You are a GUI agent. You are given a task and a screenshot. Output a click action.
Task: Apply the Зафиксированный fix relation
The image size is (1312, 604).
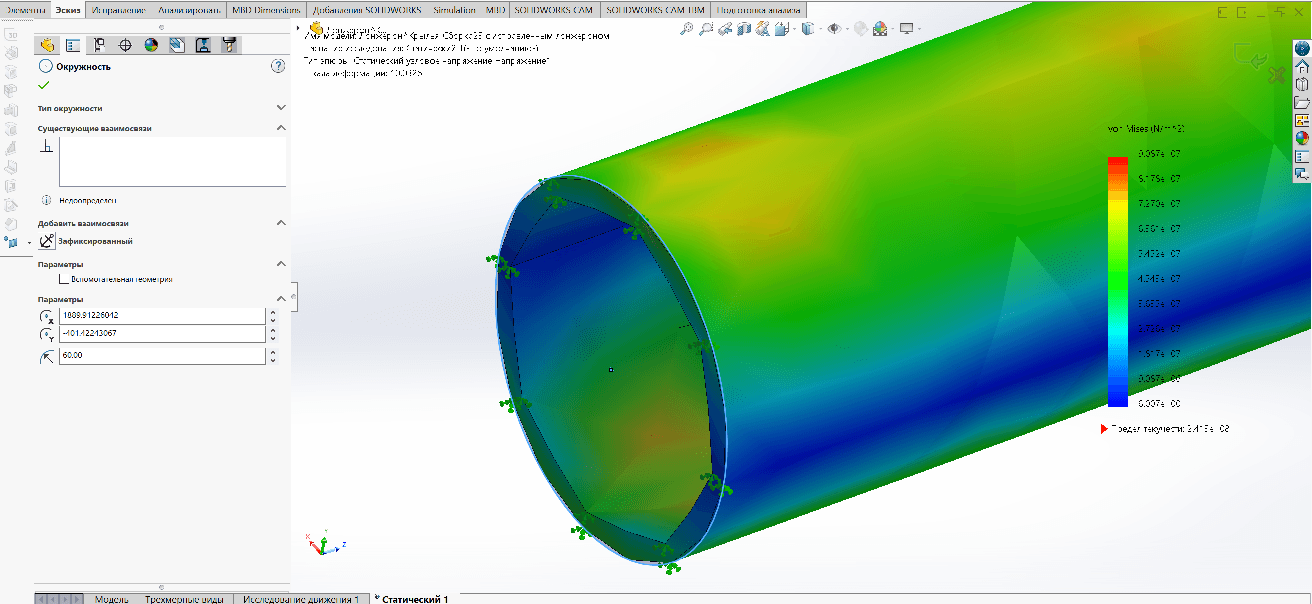pos(48,241)
